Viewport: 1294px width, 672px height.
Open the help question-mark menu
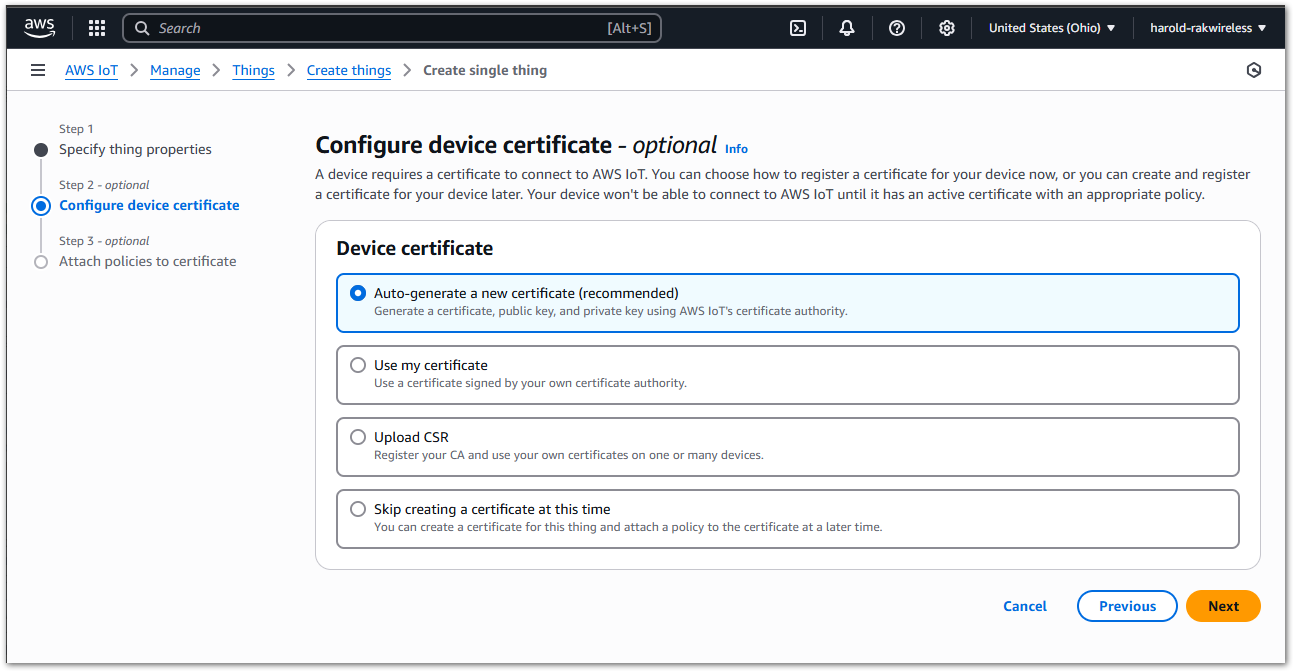tap(896, 27)
